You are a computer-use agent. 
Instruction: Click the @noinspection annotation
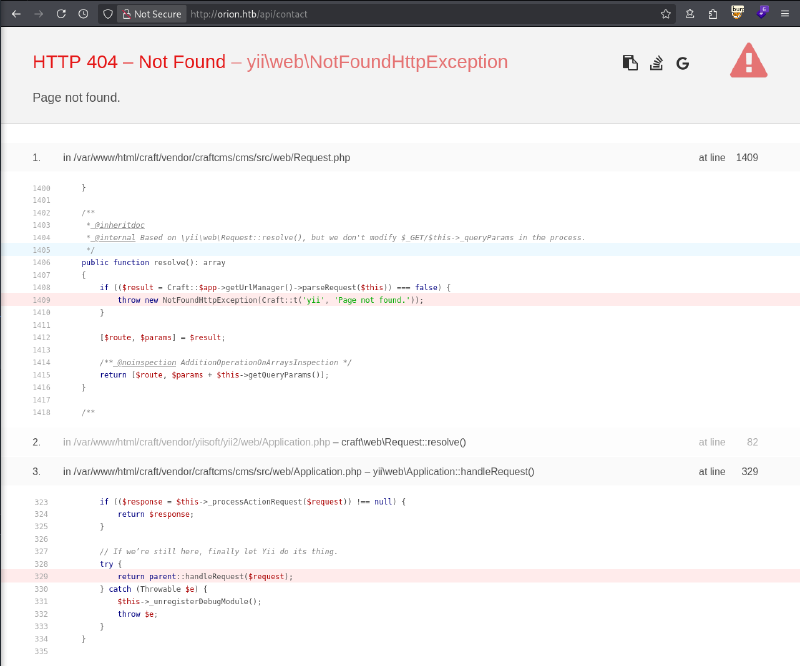coord(146,362)
